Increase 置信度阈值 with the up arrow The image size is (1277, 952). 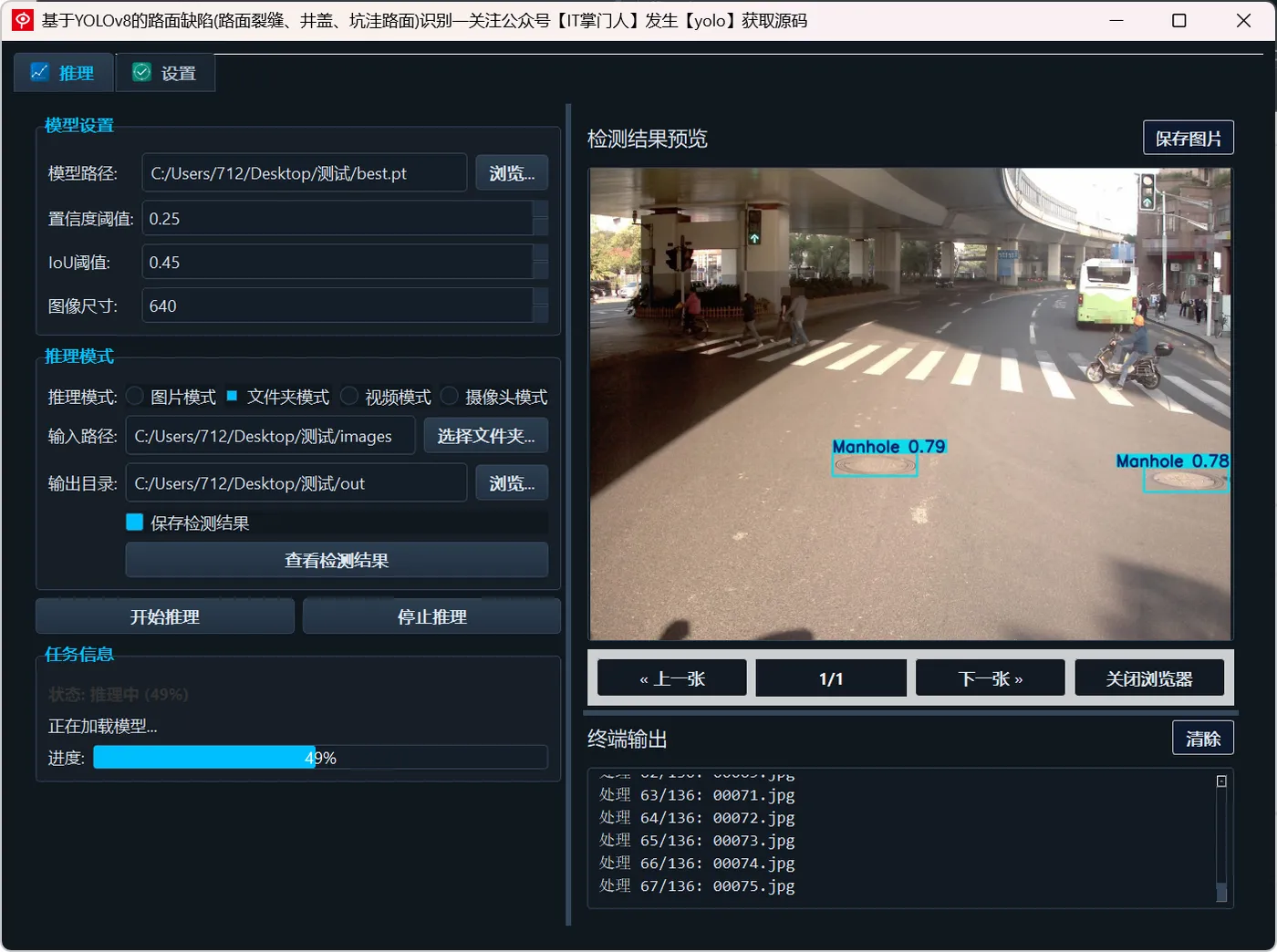click(540, 210)
